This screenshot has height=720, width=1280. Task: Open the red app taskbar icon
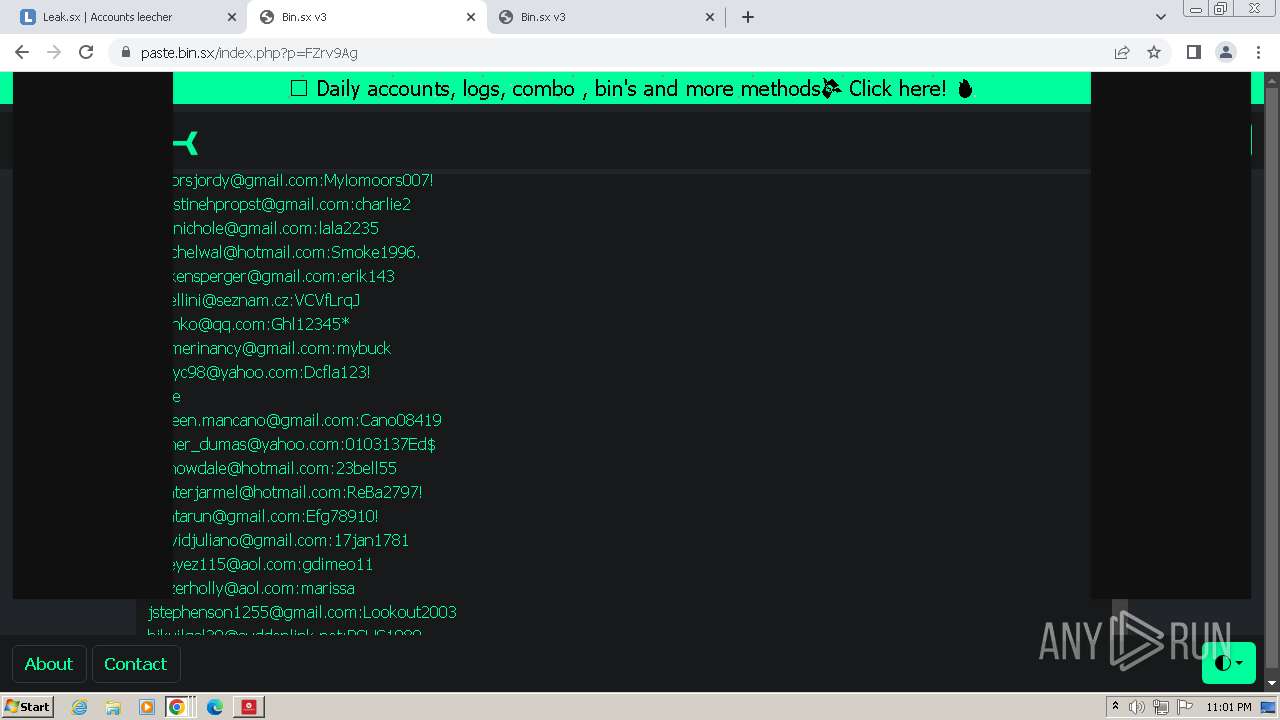click(x=249, y=707)
